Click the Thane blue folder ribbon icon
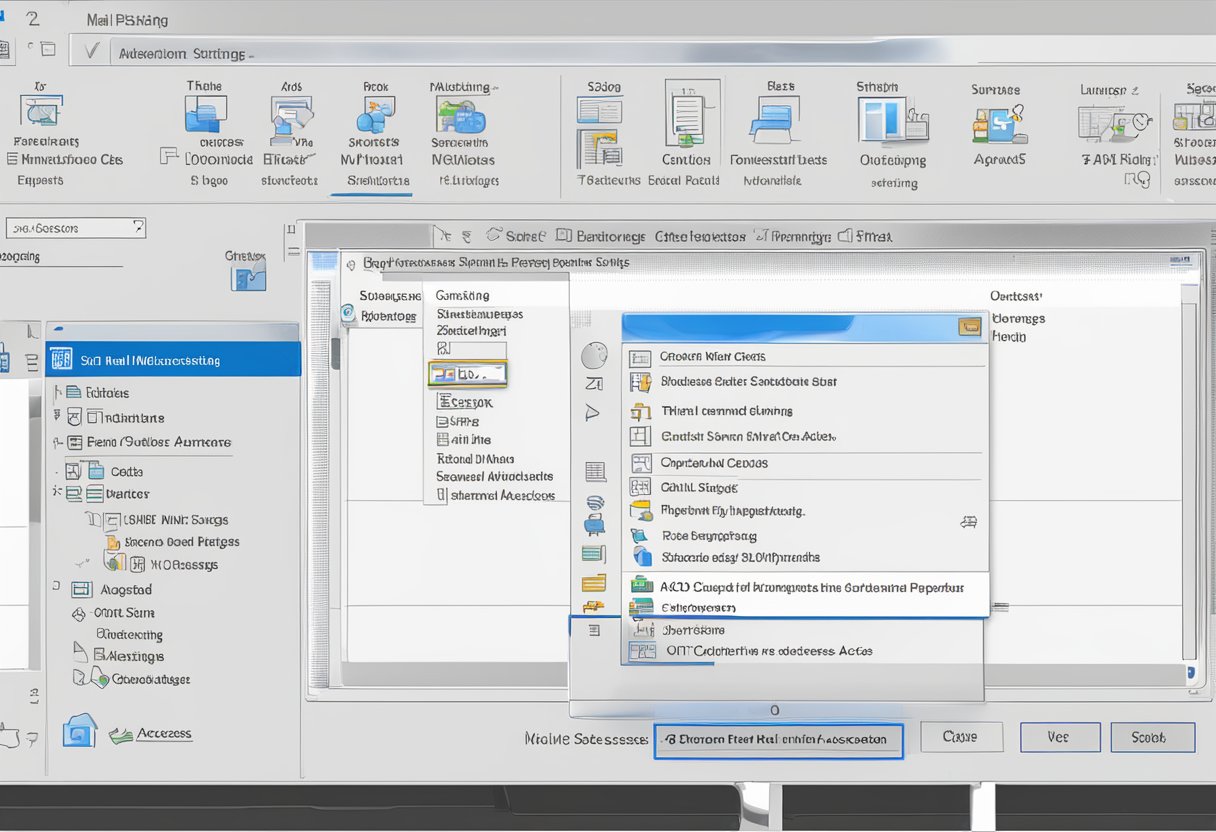The height and width of the screenshot is (832, 1216). point(205,115)
